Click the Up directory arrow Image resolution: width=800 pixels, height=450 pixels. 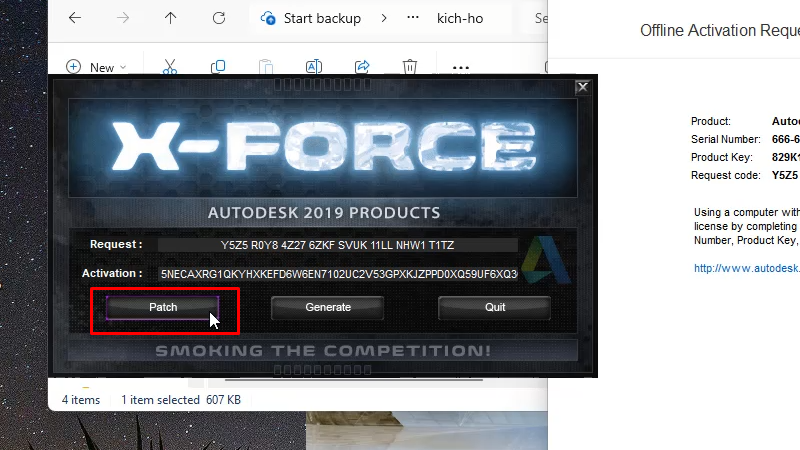[x=171, y=18]
